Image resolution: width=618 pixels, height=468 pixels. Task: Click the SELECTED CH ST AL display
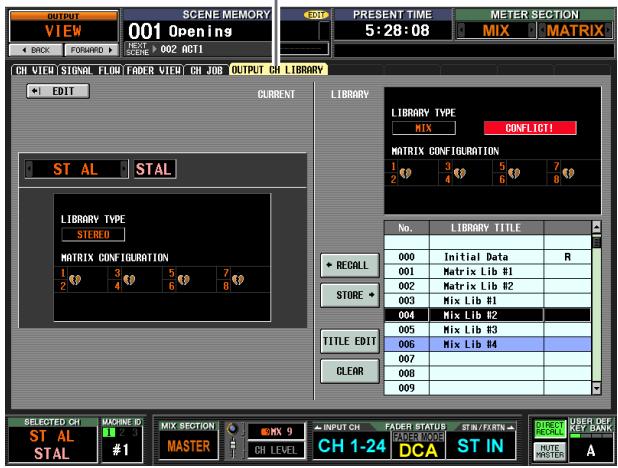click(x=52, y=444)
